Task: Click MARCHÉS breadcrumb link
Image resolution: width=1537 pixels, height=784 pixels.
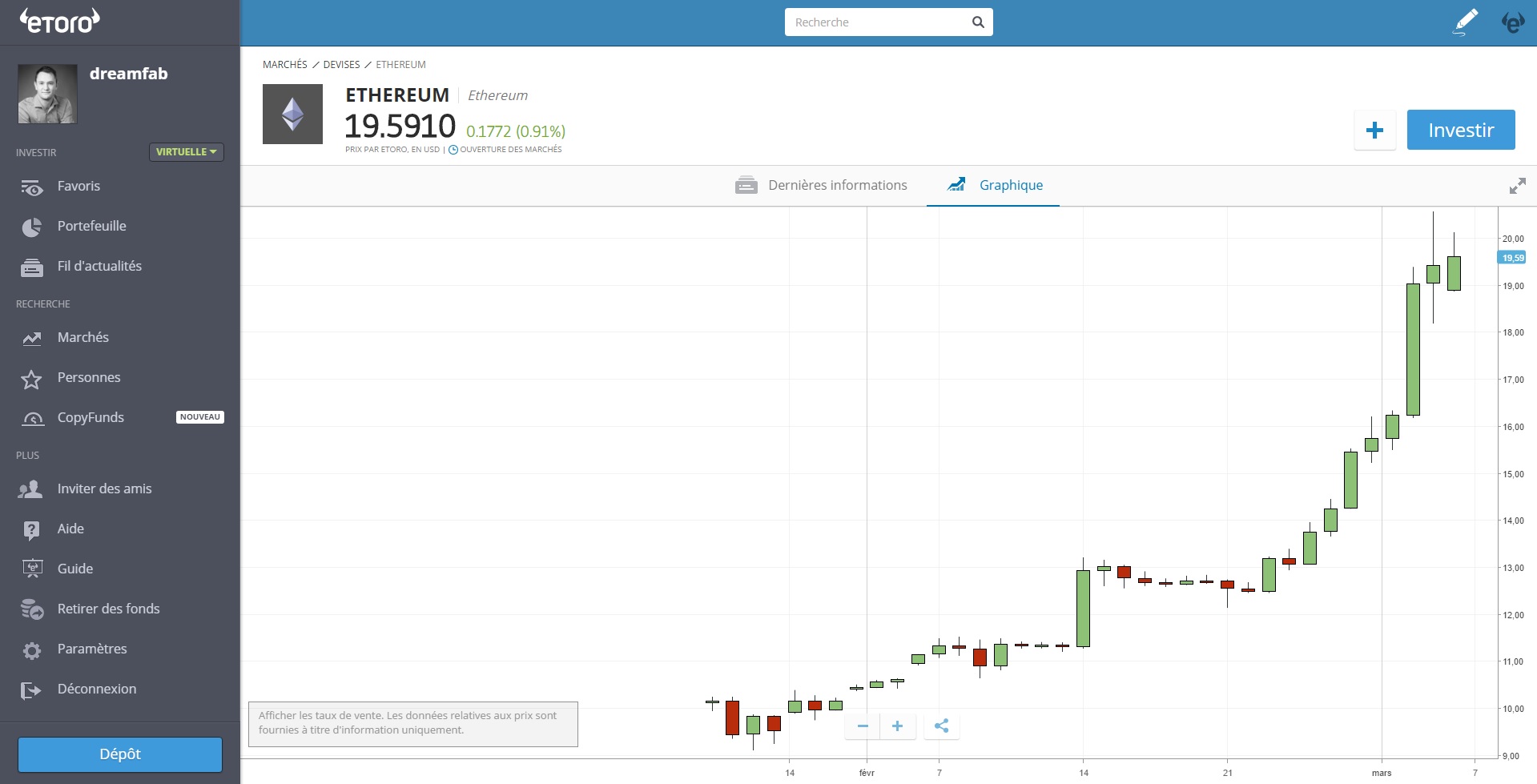Action: pyautogui.click(x=285, y=65)
